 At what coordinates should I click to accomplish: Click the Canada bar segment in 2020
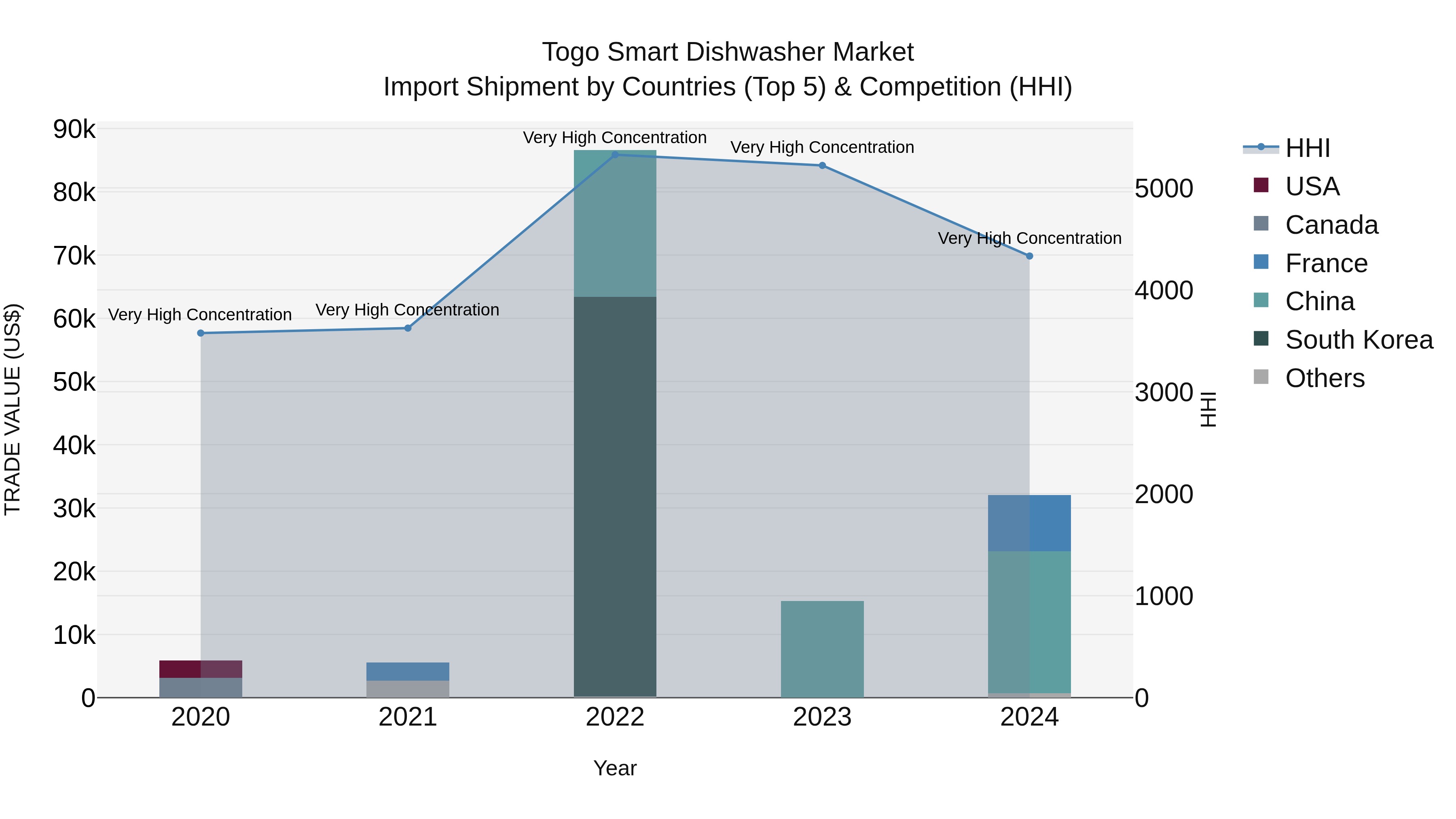[201, 688]
